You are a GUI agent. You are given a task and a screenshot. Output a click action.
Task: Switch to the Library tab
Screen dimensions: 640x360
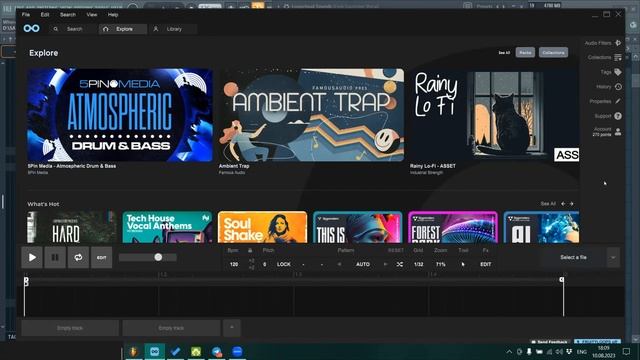(x=173, y=29)
